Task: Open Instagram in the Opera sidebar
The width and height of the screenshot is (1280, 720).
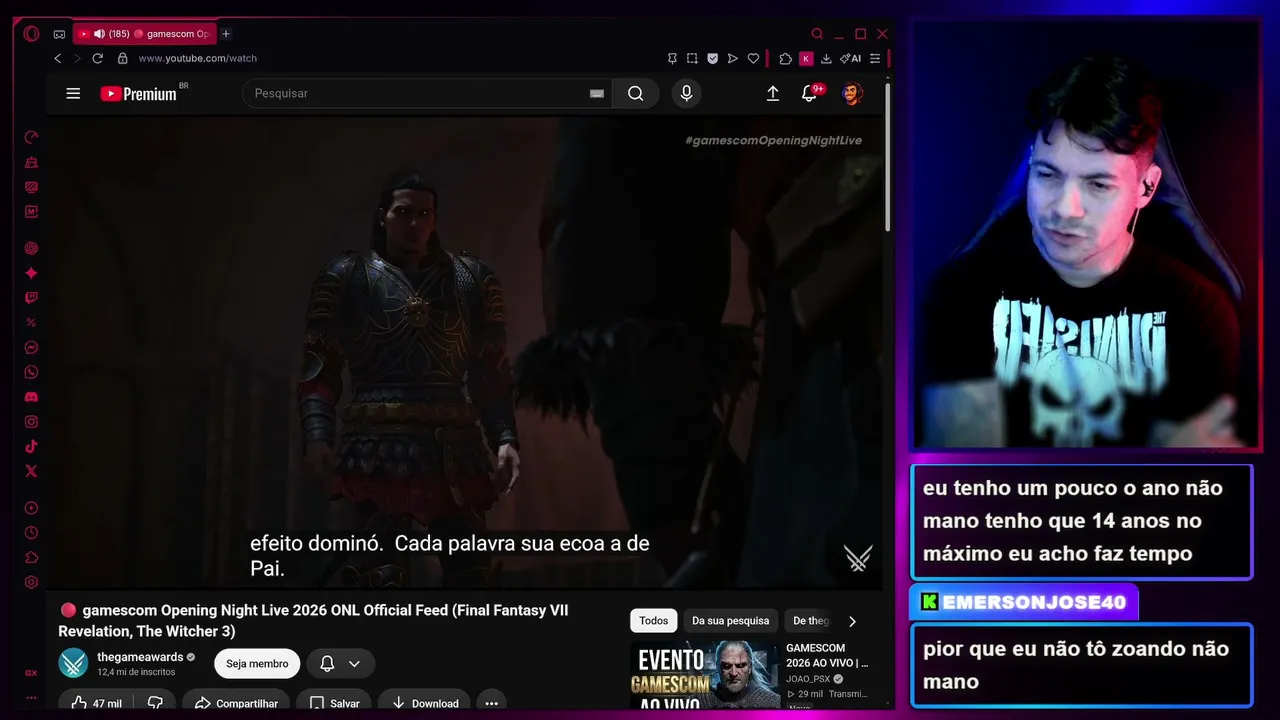Action: [x=31, y=422]
